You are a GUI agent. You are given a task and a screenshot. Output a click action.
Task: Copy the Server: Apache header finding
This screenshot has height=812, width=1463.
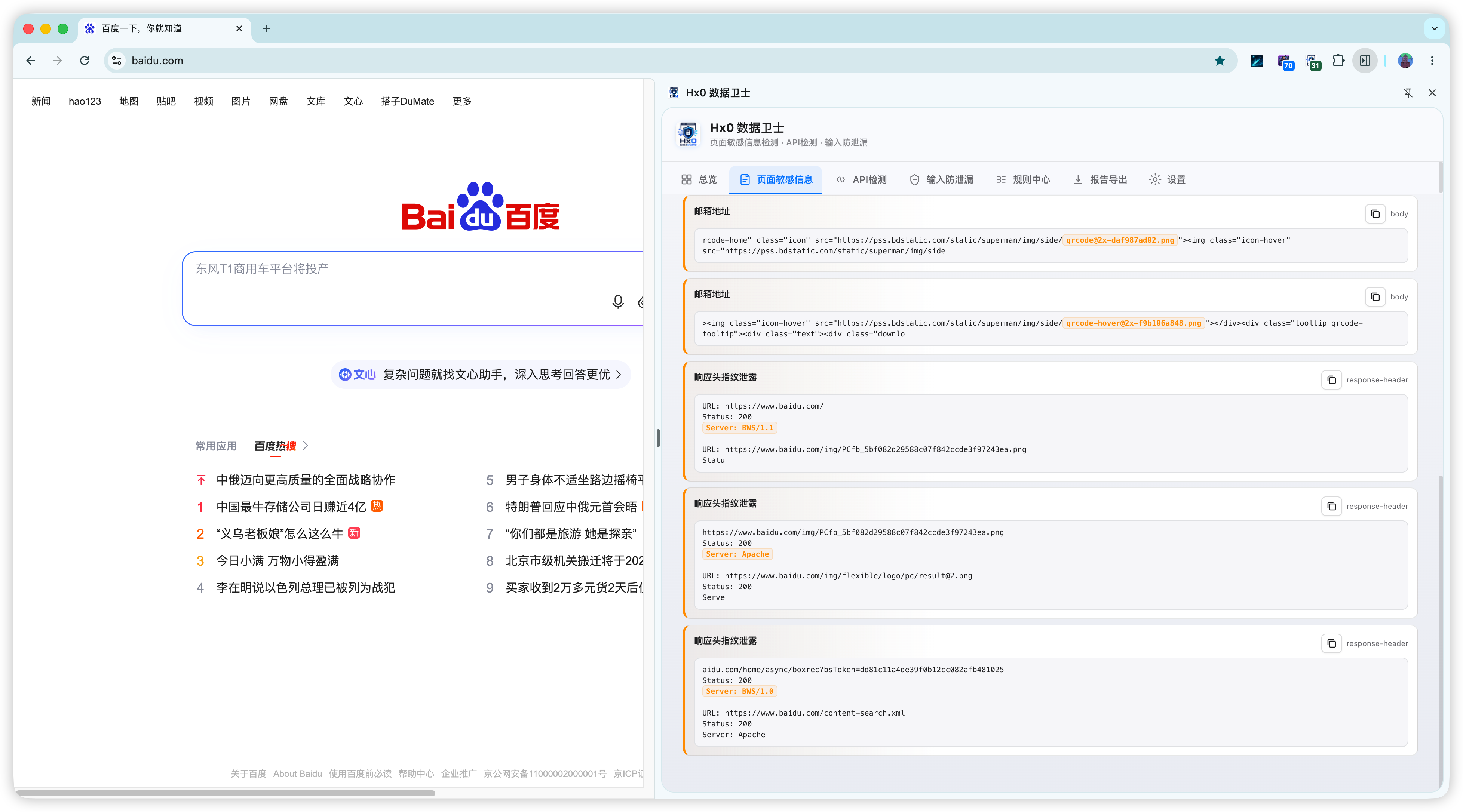pyautogui.click(x=1331, y=507)
